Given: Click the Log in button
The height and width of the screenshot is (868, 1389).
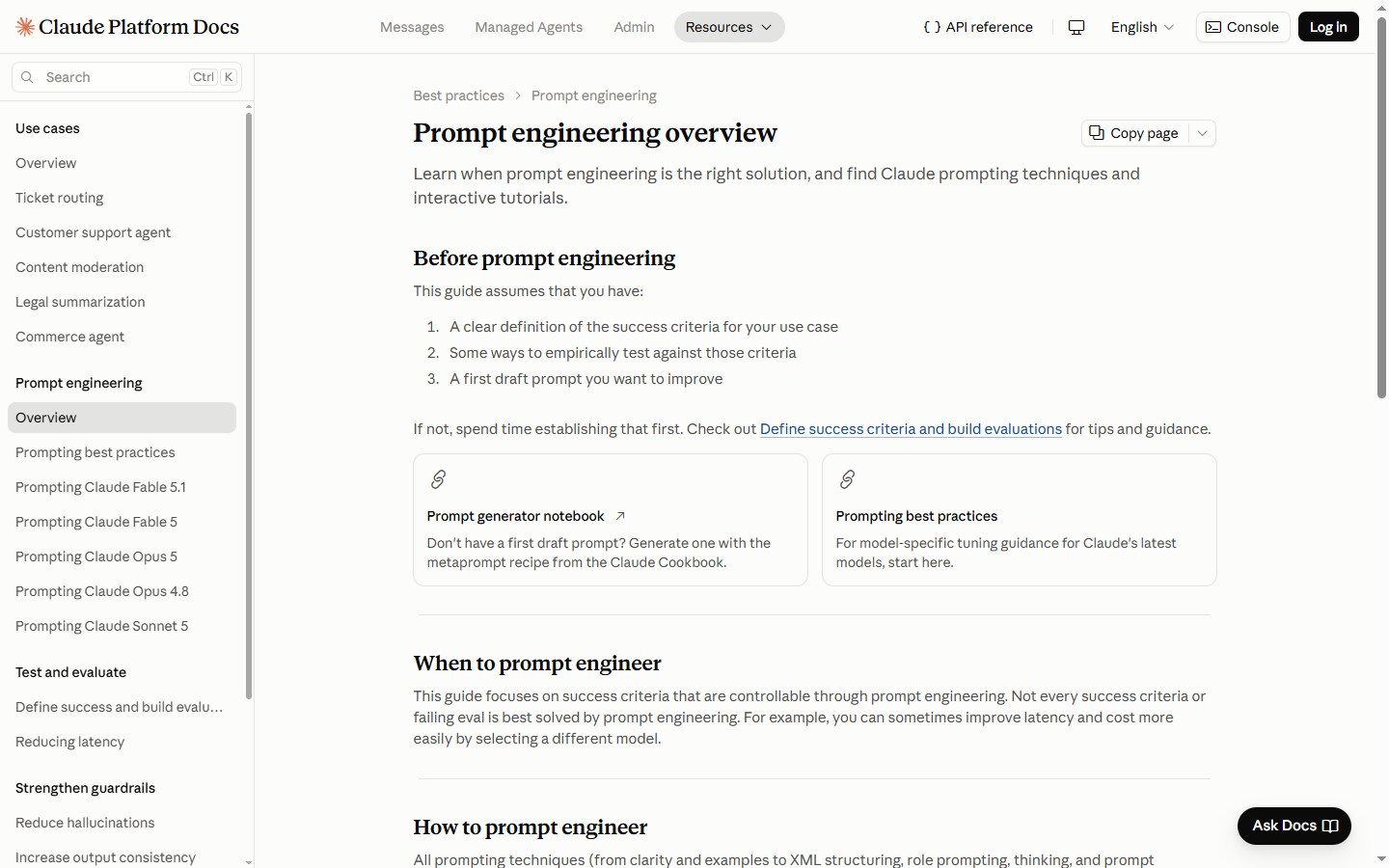Looking at the screenshot, I should [x=1328, y=27].
